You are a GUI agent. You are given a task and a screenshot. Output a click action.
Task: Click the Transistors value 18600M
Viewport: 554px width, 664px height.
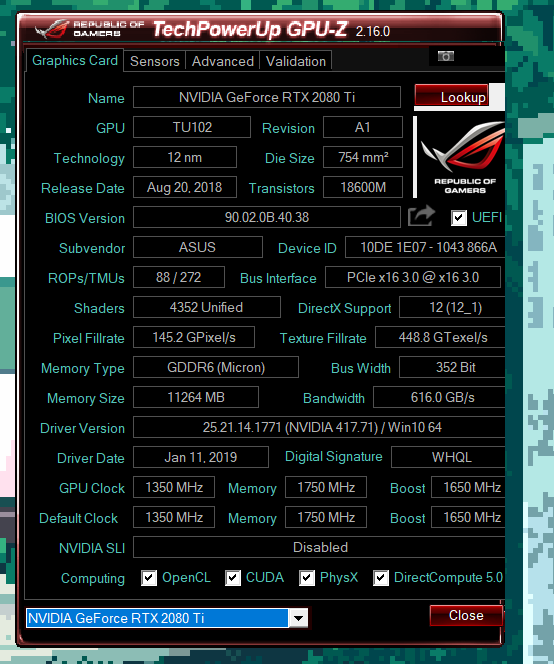tap(363, 187)
